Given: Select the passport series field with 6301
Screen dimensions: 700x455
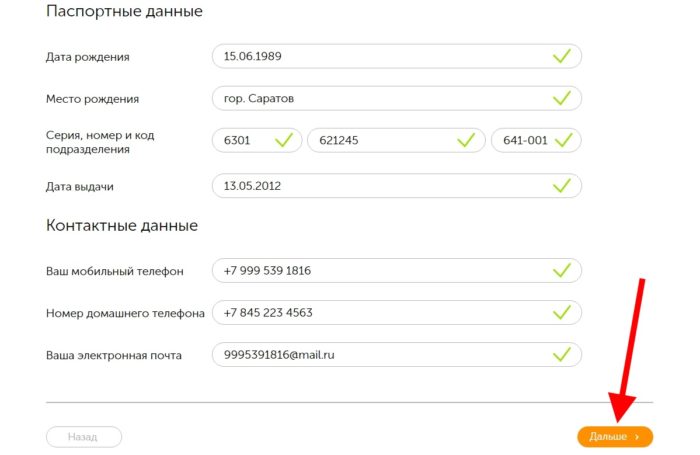Looking at the screenshot, I should [245, 141].
